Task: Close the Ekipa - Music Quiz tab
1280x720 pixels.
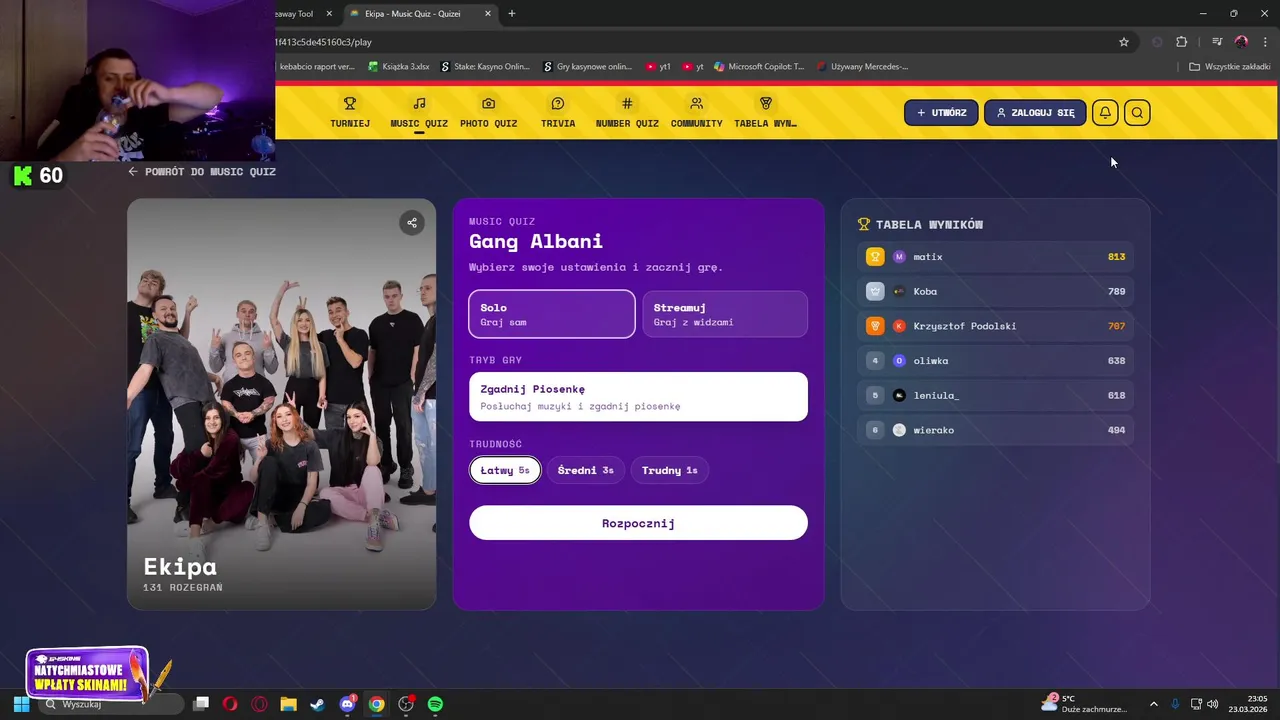Action: coord(488,14)
